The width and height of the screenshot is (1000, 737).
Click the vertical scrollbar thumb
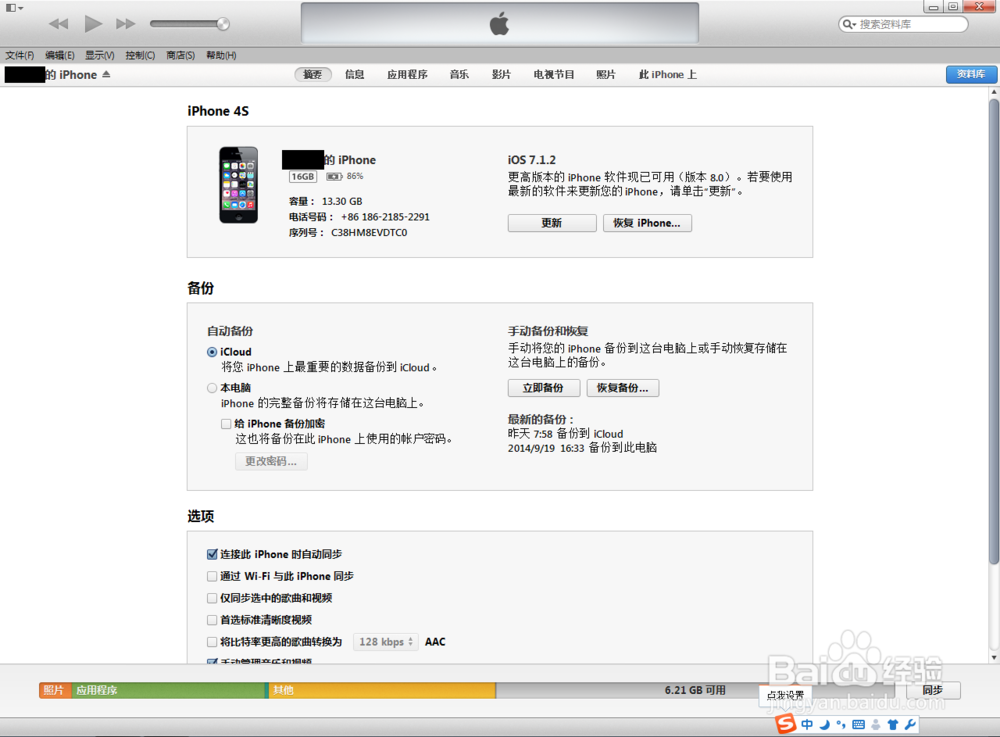tap(994, 332)
